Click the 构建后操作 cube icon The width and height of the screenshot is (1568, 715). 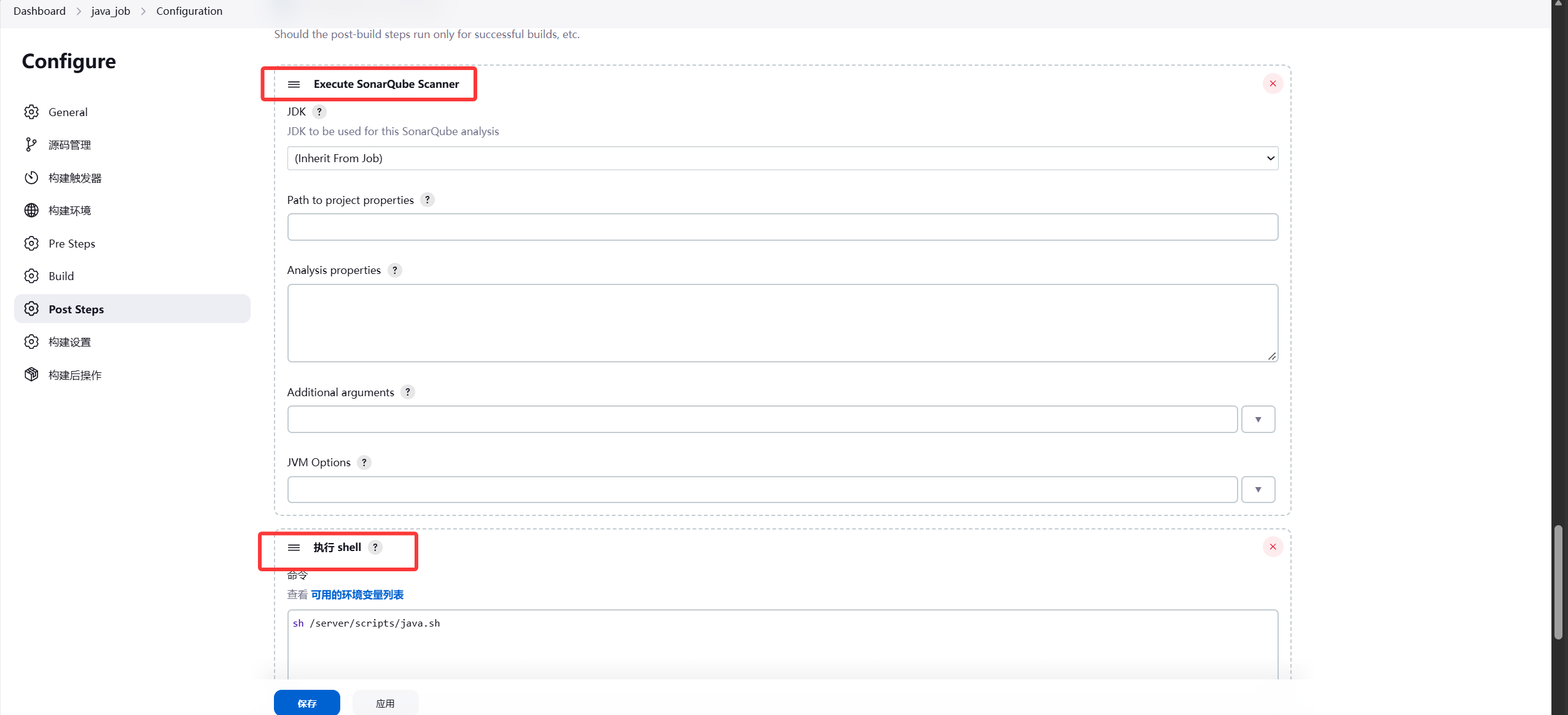click(31, 374)
